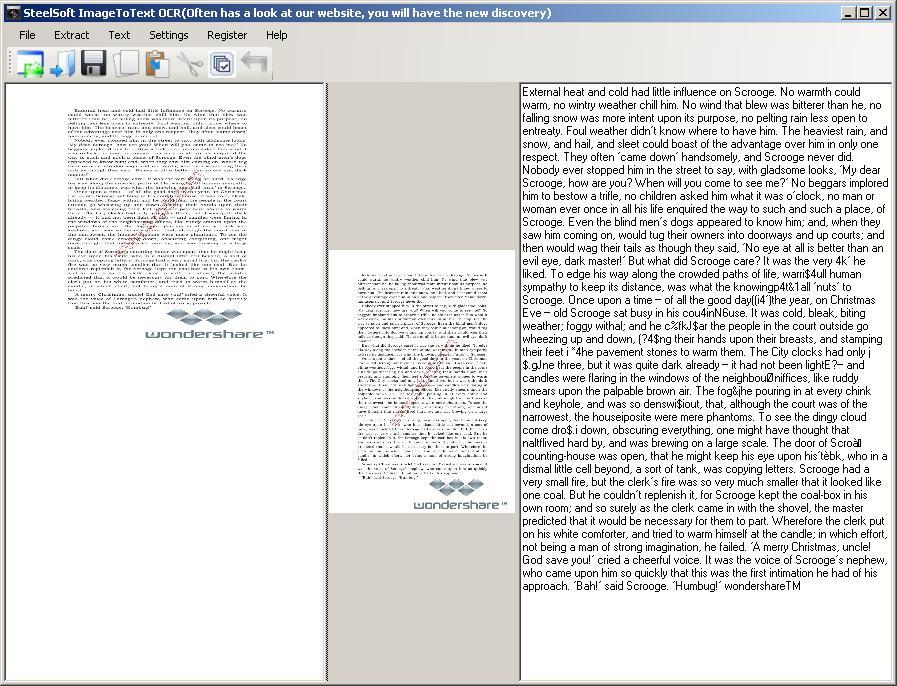Click the floppy disk save icon

click(x=94, y=63)
